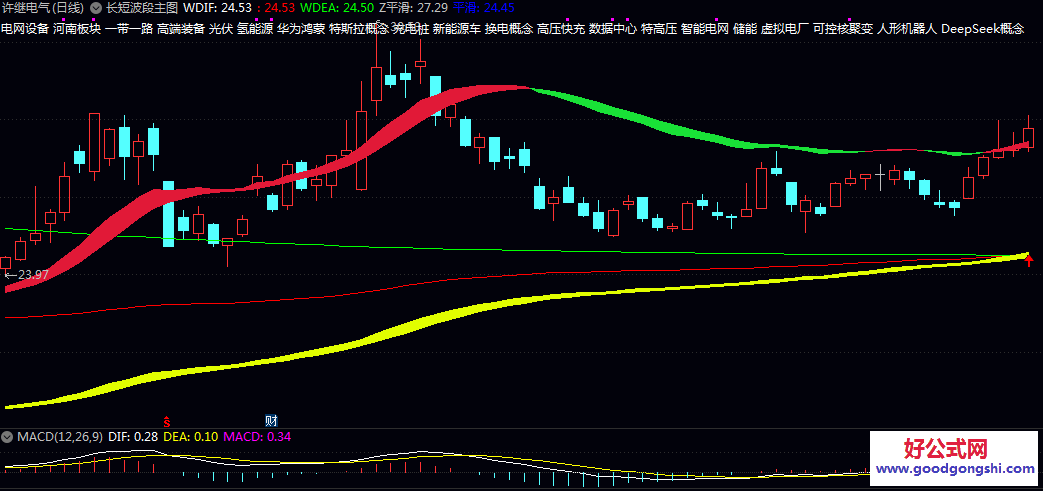Open the 换电概念 concept tag
Image resolution: width=1043 pixels, height=491 pixels.
[509, 29]
